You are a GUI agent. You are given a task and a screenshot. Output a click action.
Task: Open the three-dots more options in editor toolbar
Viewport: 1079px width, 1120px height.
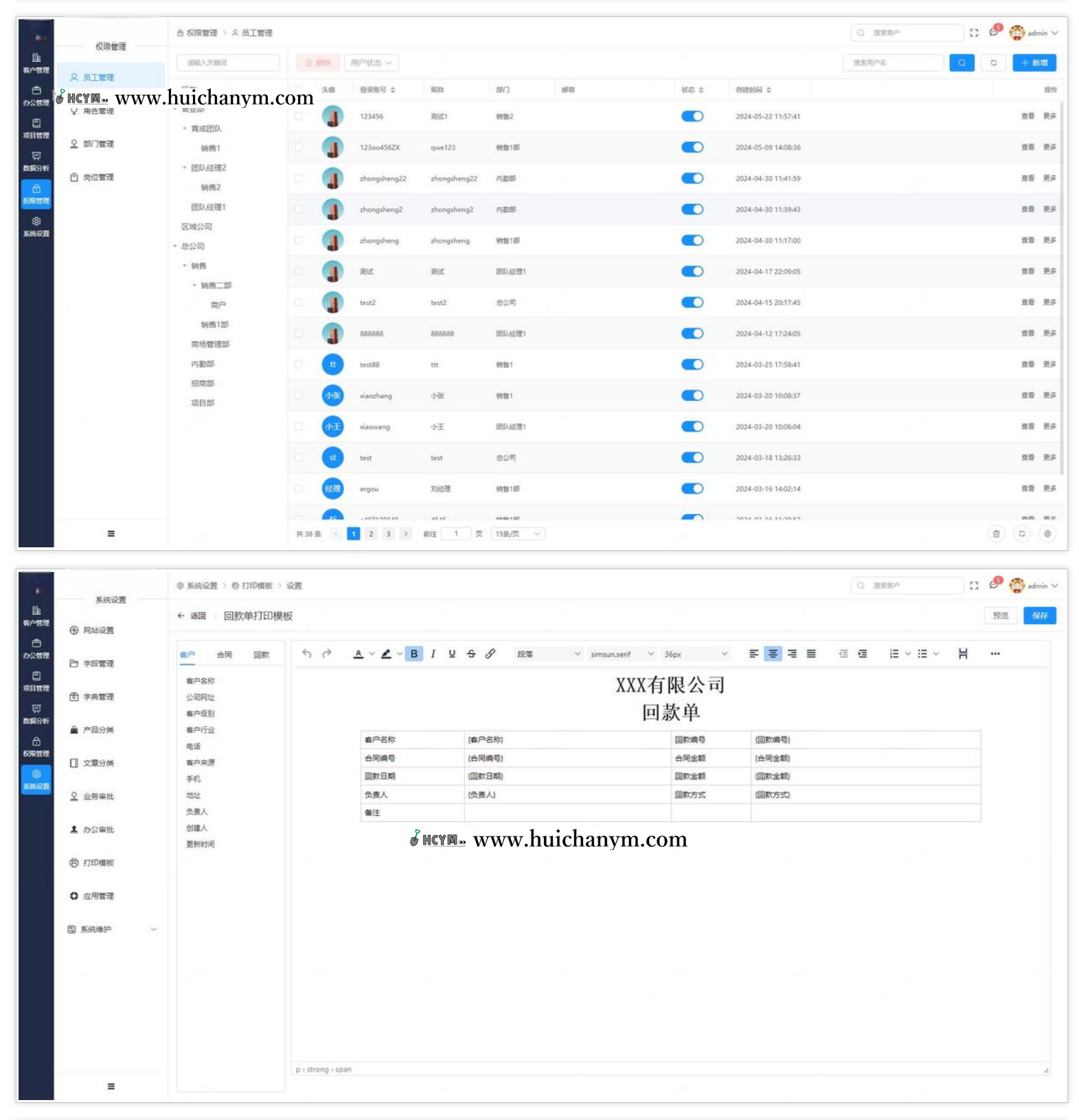pos(995,654)
